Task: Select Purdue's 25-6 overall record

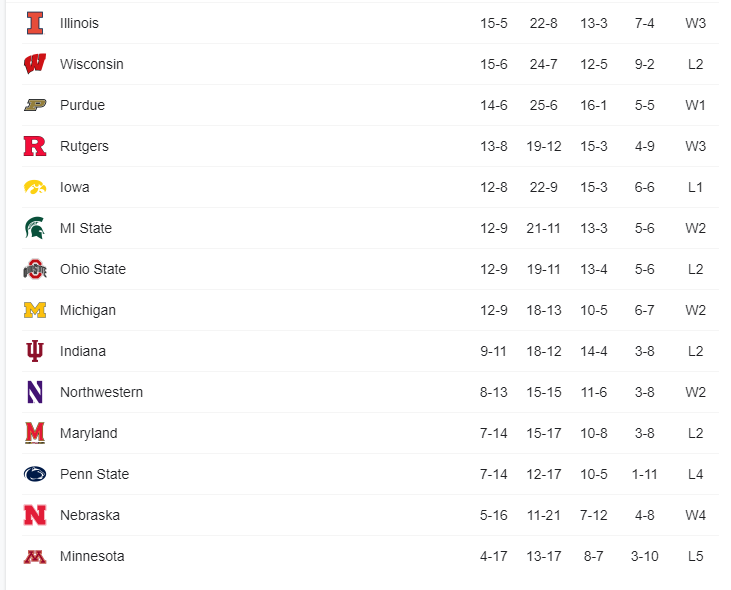Action: point(544,105)
